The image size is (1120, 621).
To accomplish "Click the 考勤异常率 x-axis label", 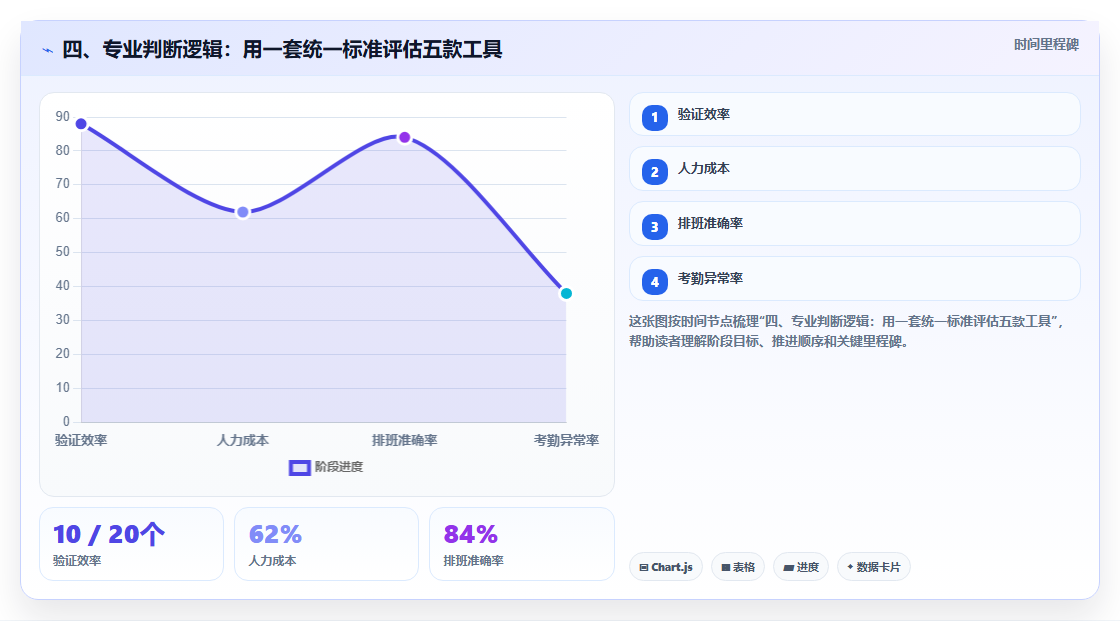I will point(566,440).
